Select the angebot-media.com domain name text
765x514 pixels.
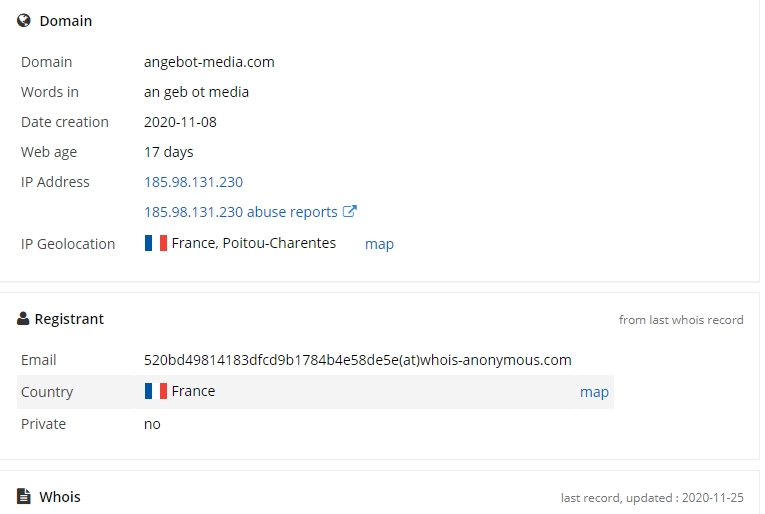click(209, 62)
